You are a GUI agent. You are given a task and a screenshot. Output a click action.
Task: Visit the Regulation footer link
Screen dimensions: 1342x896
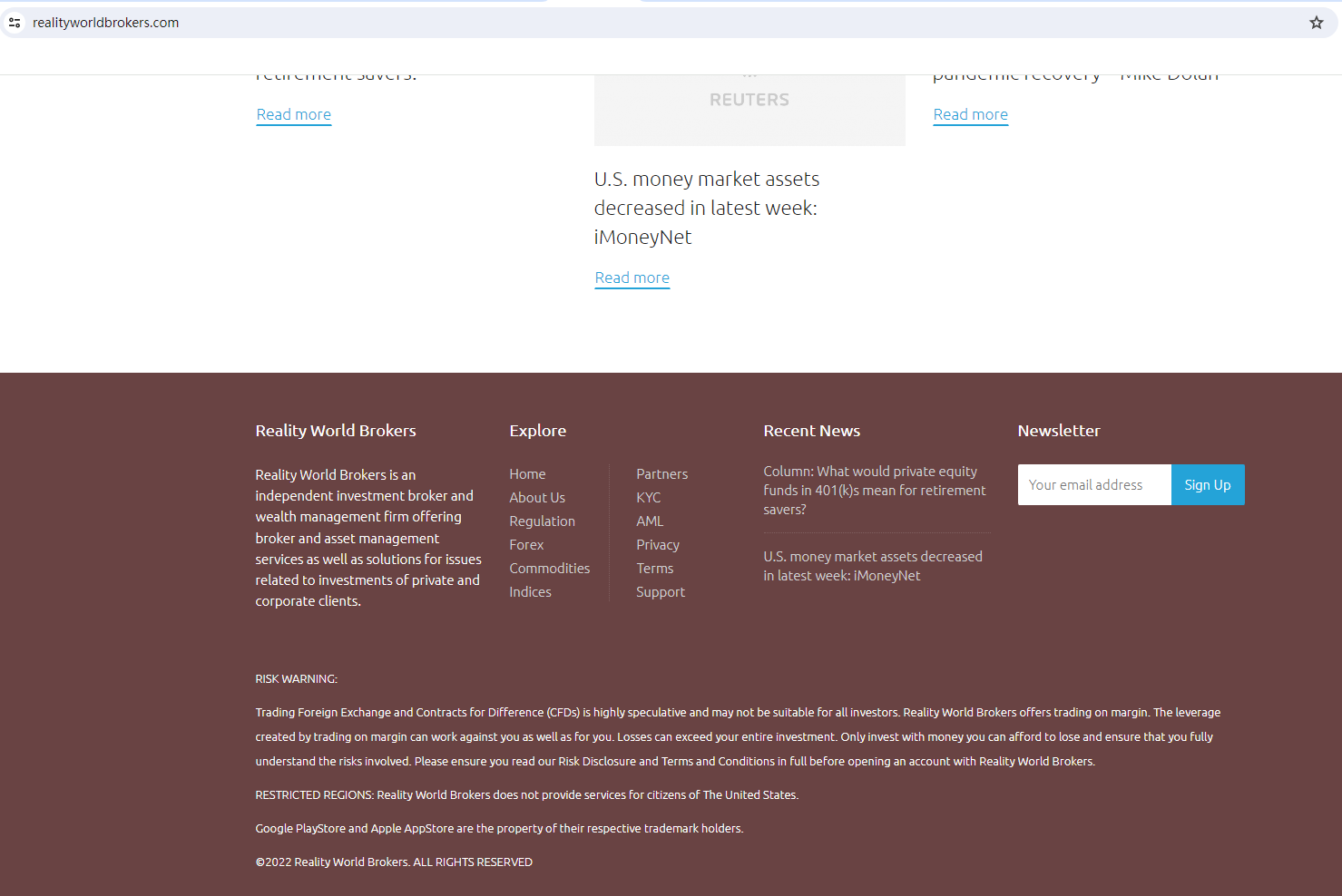pos(543,521)
